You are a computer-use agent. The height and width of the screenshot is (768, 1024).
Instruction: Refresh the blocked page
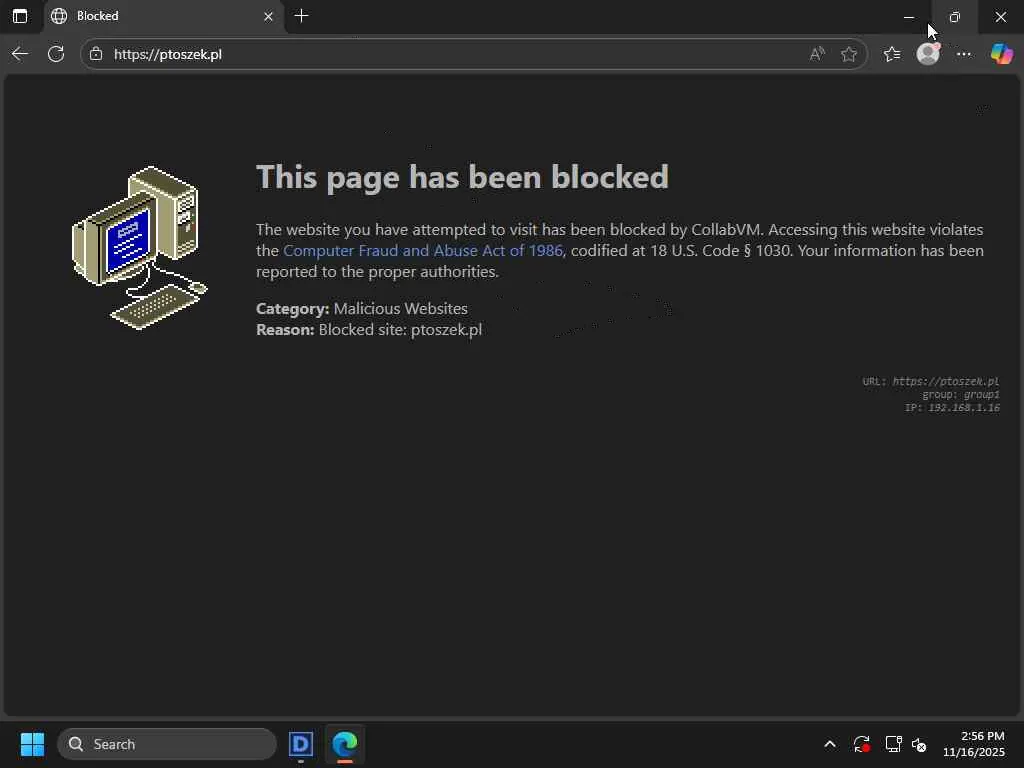click(x=56, y=54)
